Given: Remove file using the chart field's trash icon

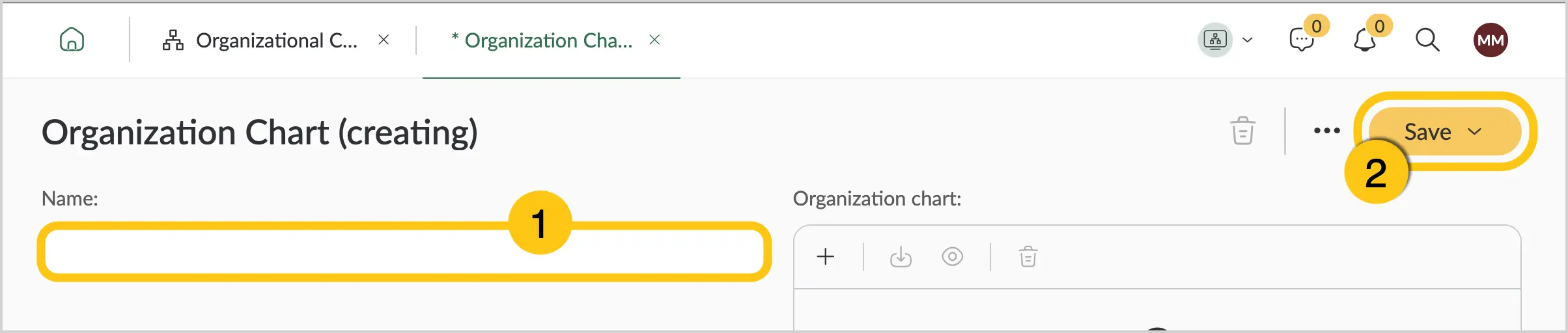Looking at the screenshot, I should pos(1028,256).
